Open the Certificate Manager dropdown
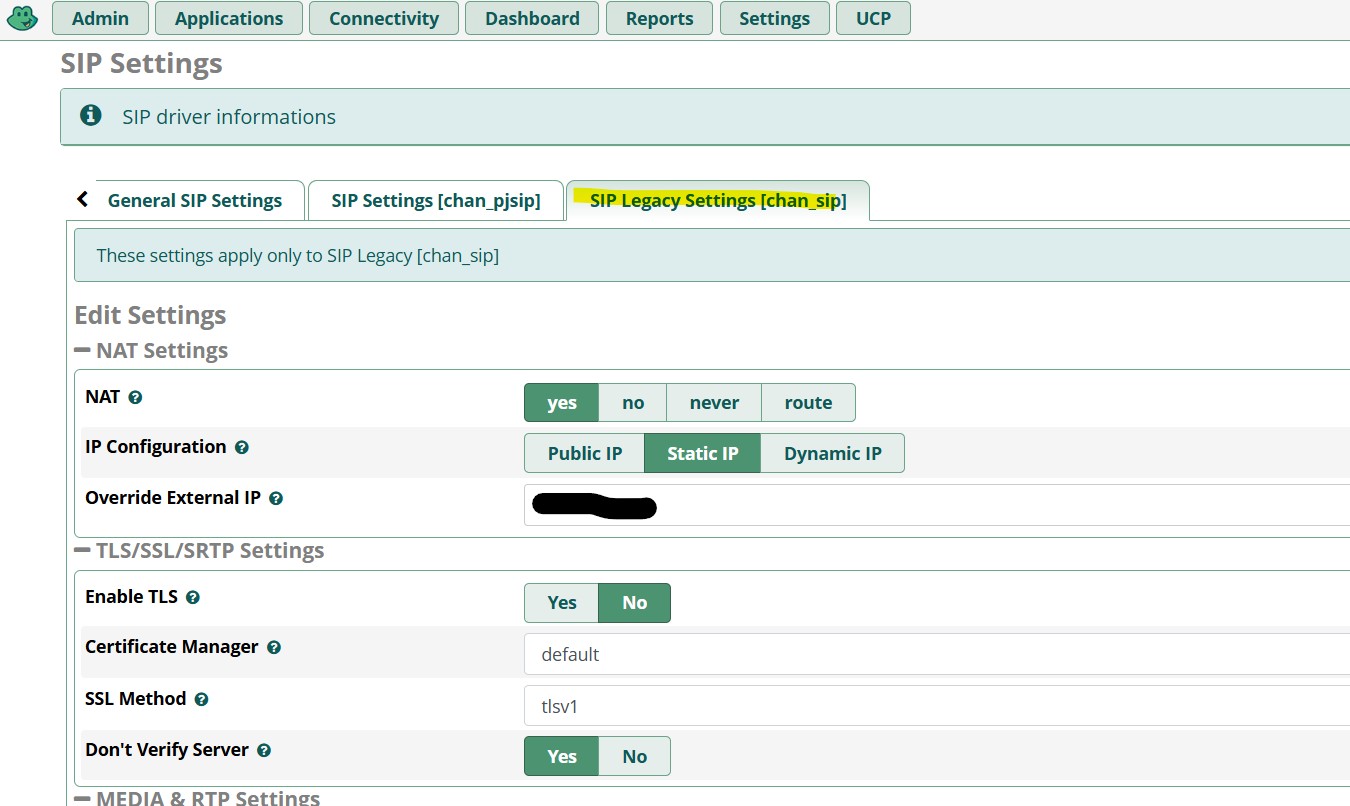Viewport: 1350px width, 806px height. tap(936, 655)
